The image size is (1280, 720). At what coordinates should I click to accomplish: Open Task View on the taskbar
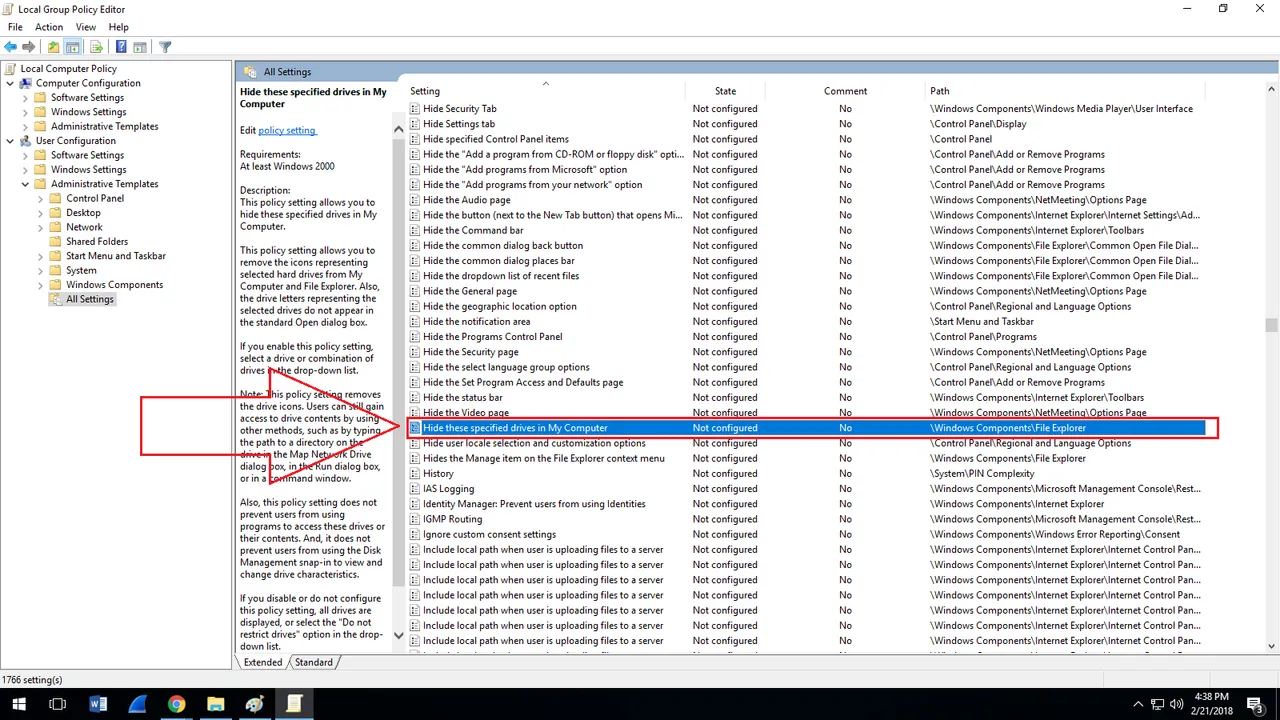tap(58, 704)
